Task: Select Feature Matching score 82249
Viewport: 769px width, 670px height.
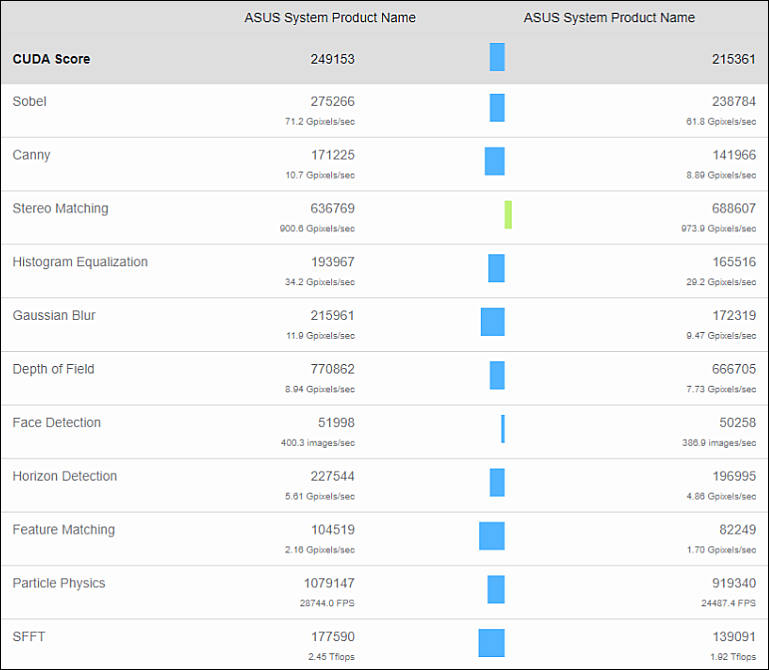Action: coord(738,529)
